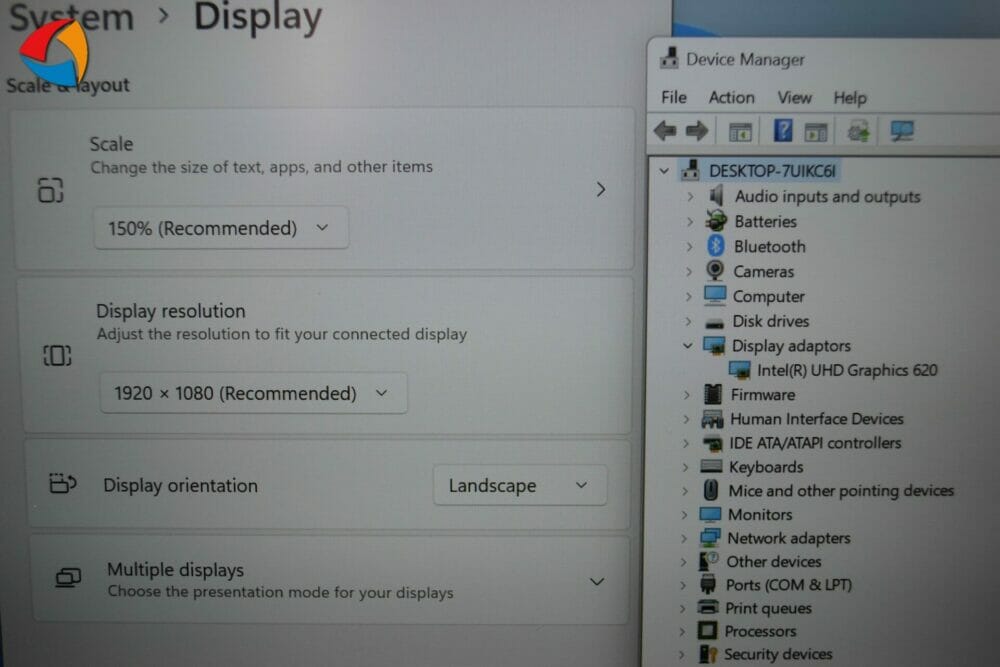The width and height of the screenshot is (1000, 667).
Task: Click the Audio inputs and outputs speaker icon
Action: tap(717, 196)
